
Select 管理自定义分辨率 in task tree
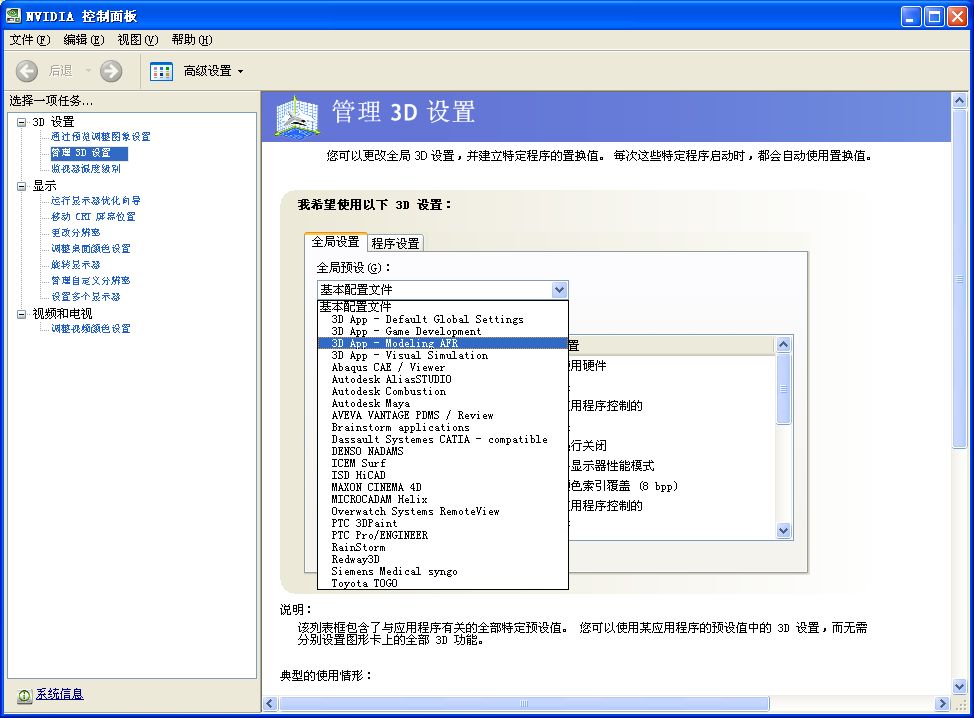[x=91, y=281]
